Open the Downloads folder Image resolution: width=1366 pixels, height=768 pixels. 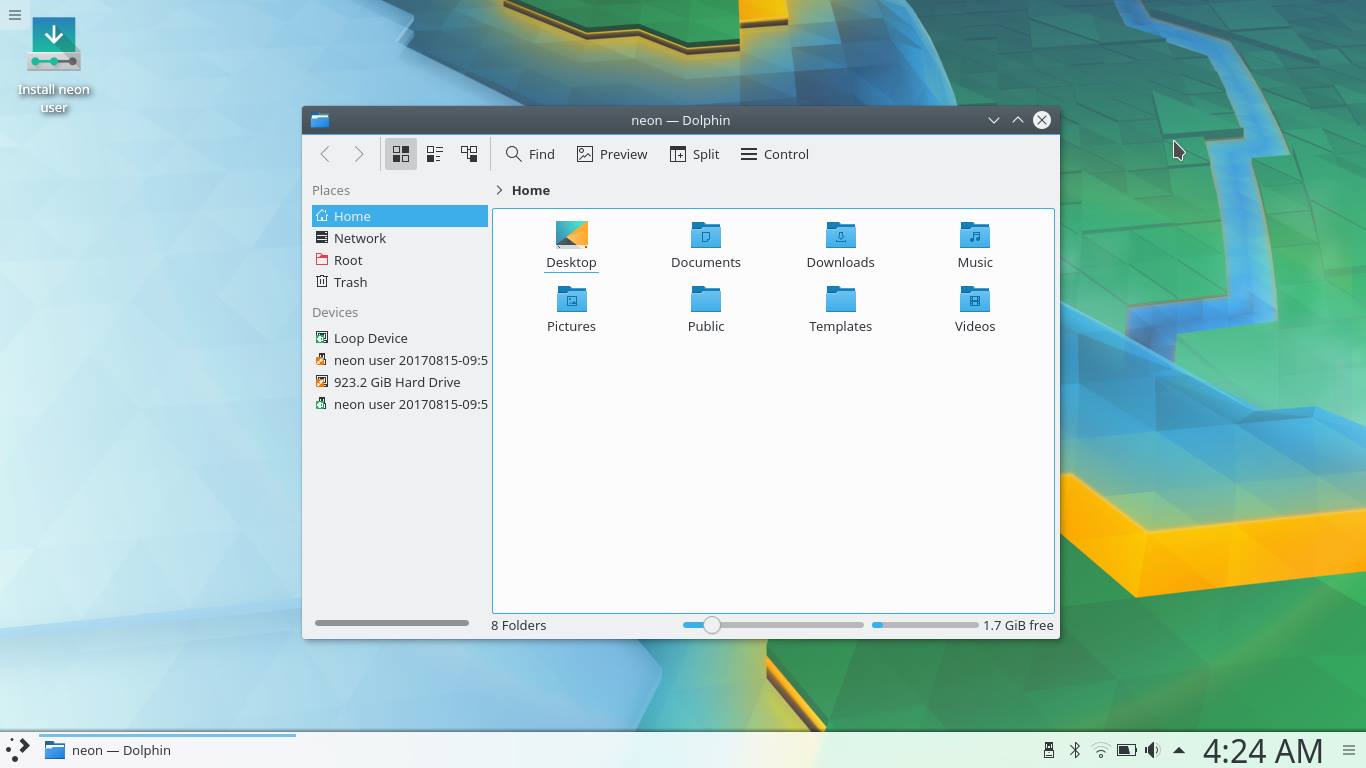click(840, 245)
